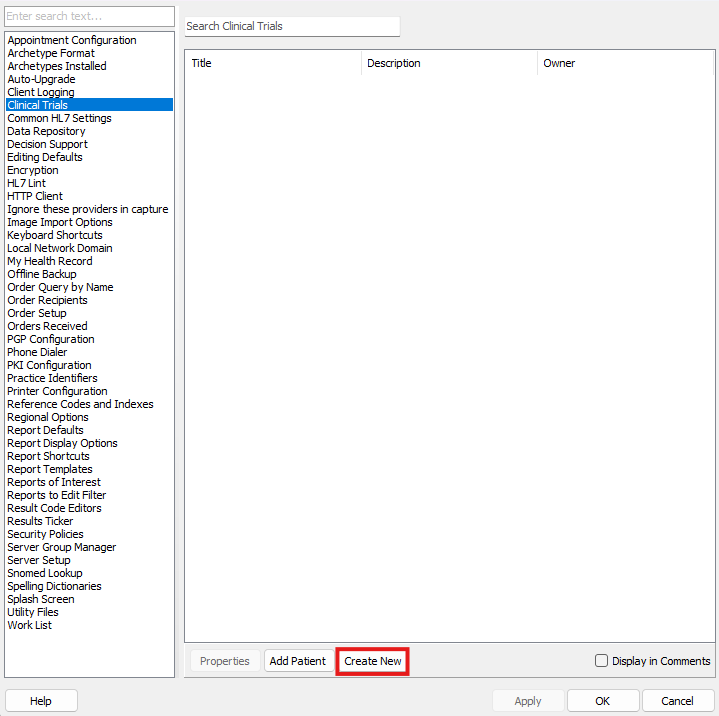Click the Add Patient button
The height and width of the screenshot is (716, 719).
(x=298, y=661)
